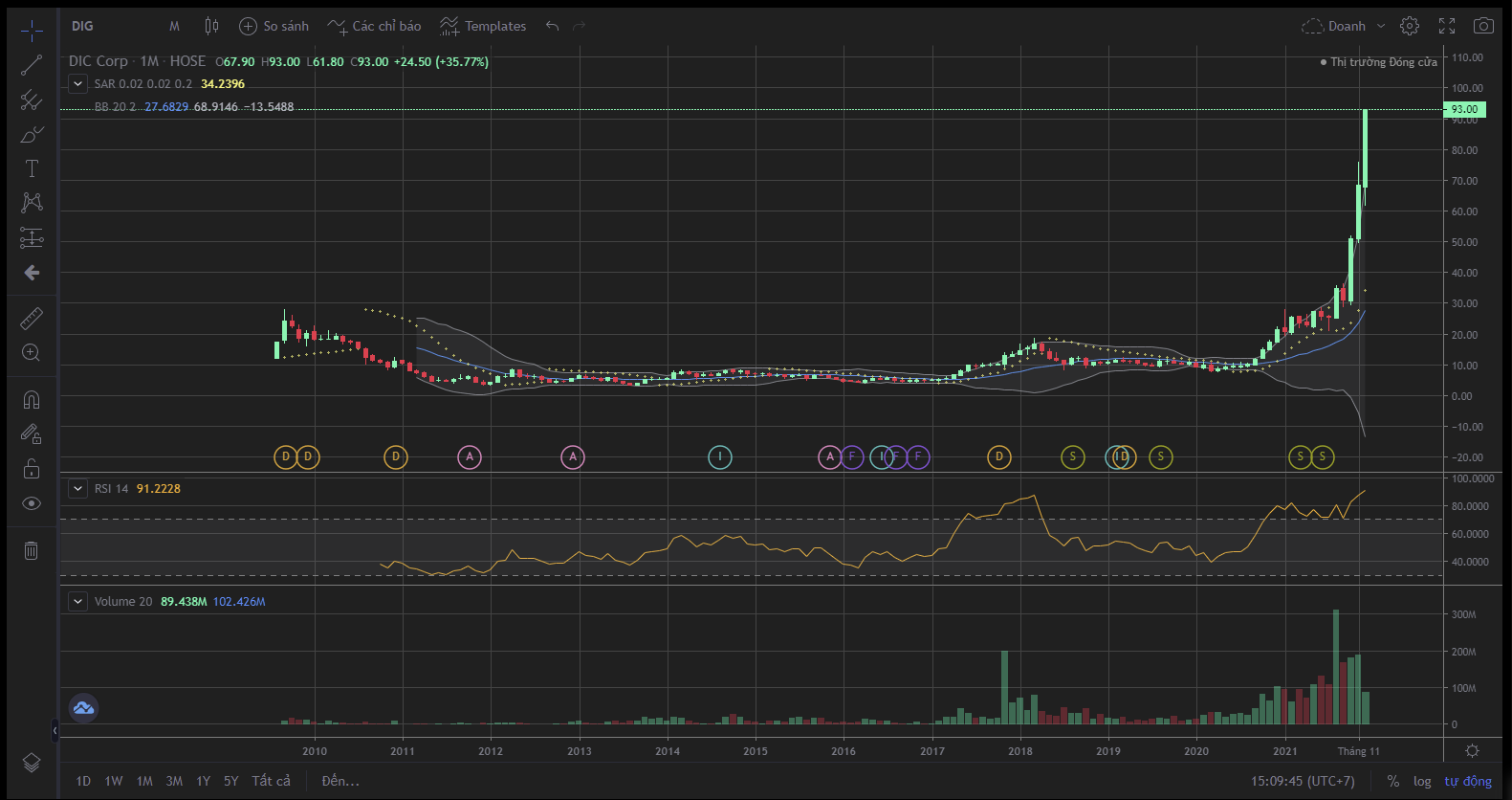The width and height of the screenshot is (1512, 800).
Task: Select the crosshair cursor tool
Action: 32,31
